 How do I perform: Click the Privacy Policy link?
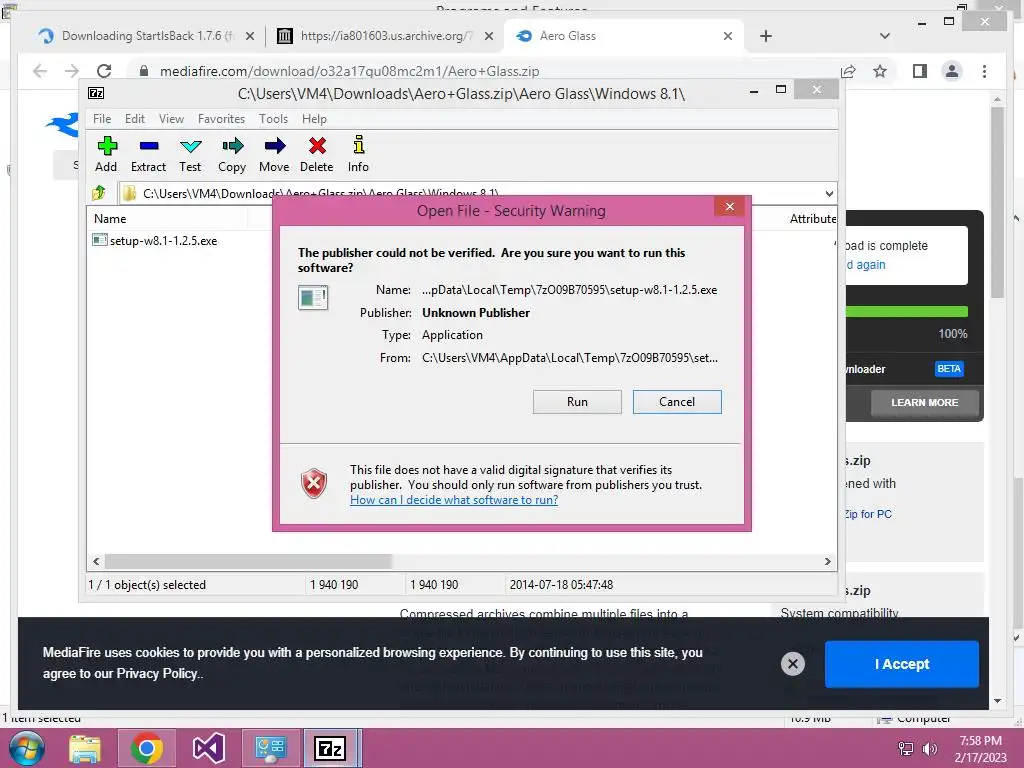pos(157,674)
